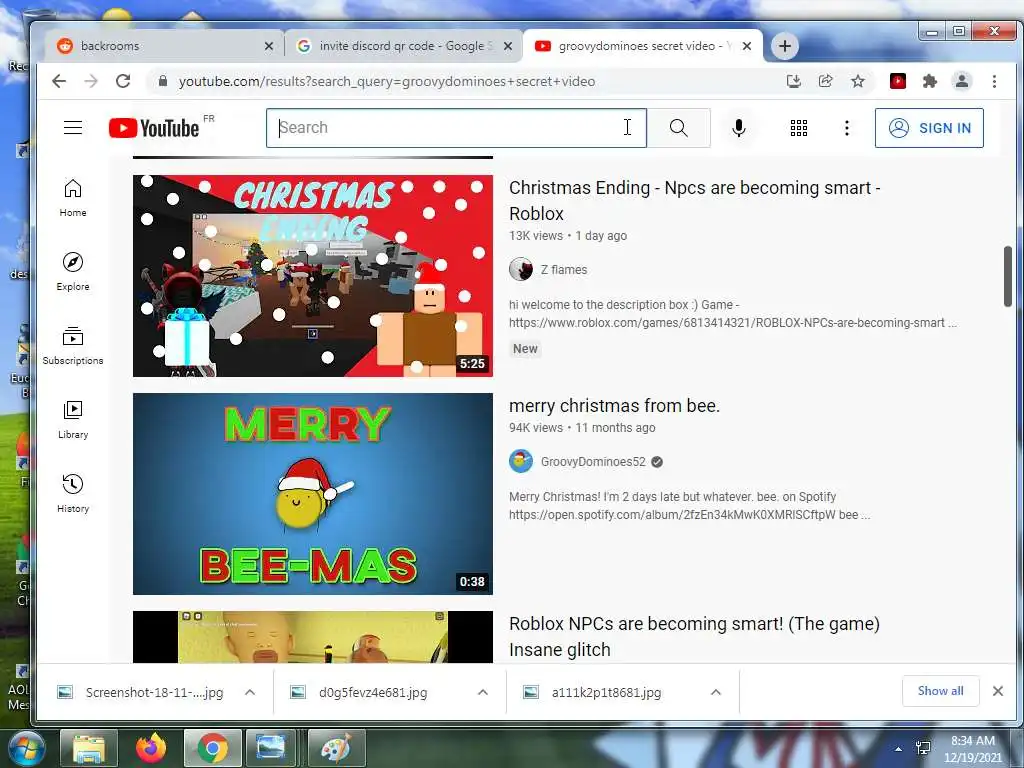
Task: Click the site lock icon in address bar
Action: click(x=163, y=81)
